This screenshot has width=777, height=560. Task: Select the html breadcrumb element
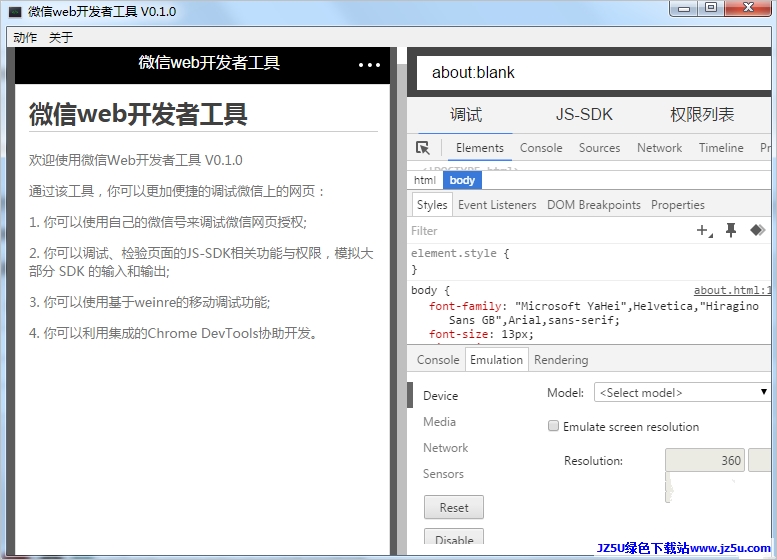[425, 180]
